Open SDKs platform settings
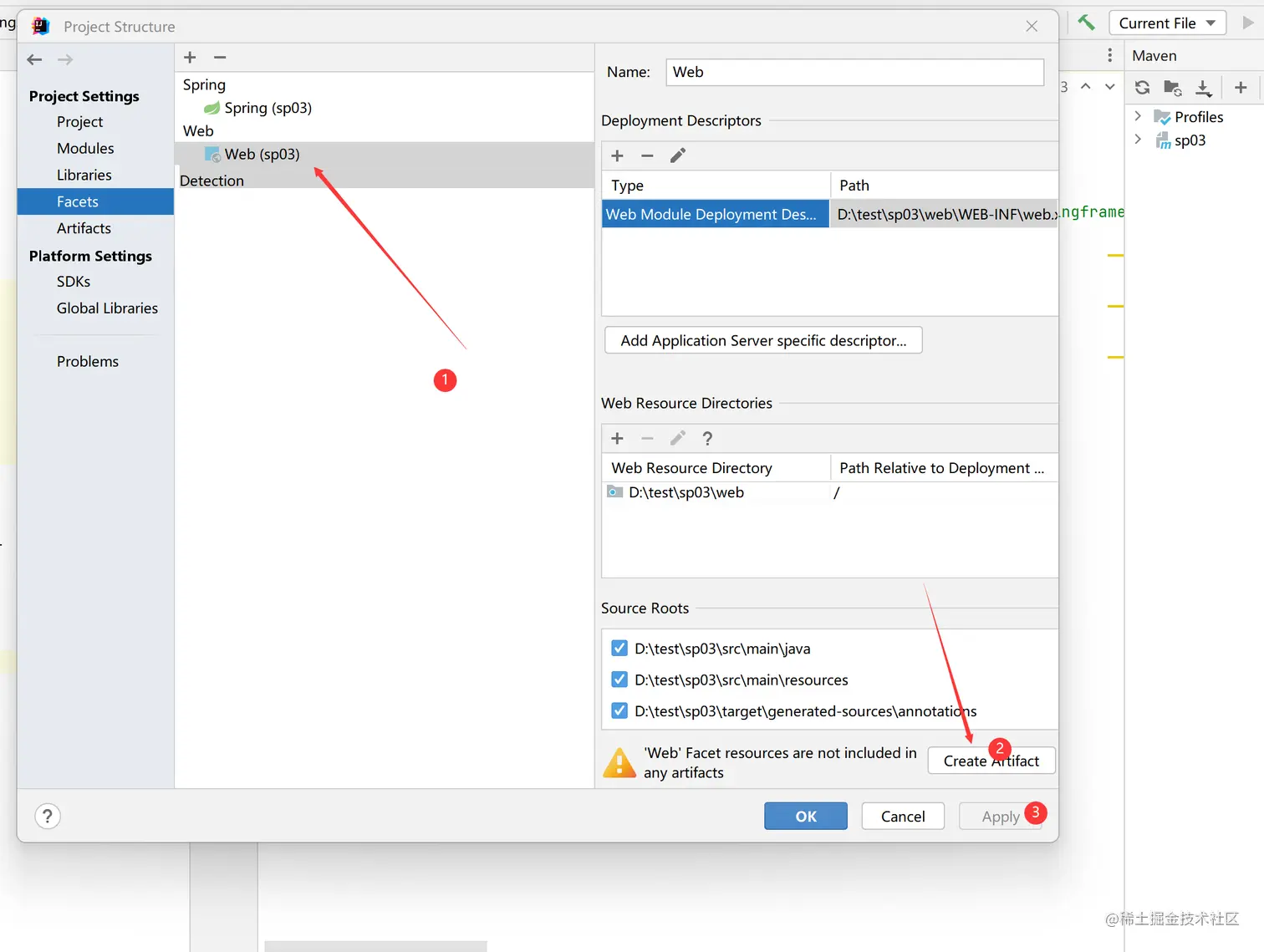This screenshot has width=1264, height=952. click(74, 282)
